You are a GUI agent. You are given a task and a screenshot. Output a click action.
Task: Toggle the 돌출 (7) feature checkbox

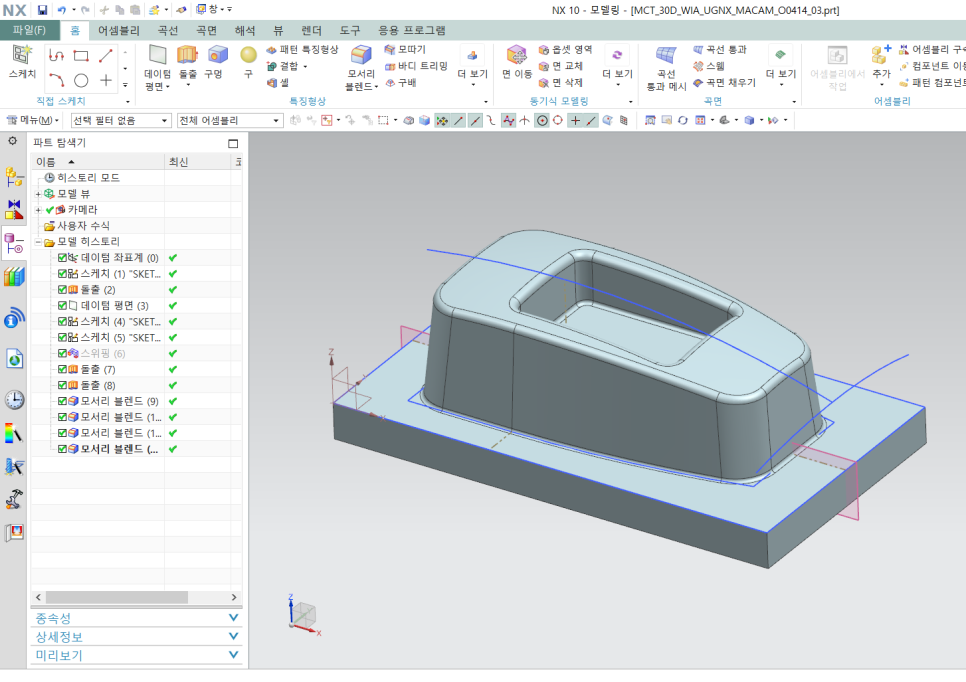click(62, 369)
